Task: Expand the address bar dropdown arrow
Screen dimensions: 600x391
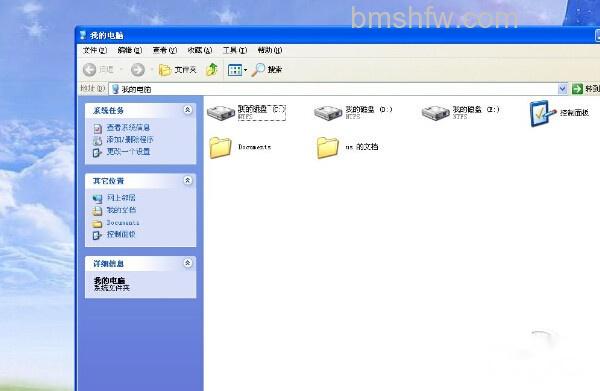Action: [562, 89]
